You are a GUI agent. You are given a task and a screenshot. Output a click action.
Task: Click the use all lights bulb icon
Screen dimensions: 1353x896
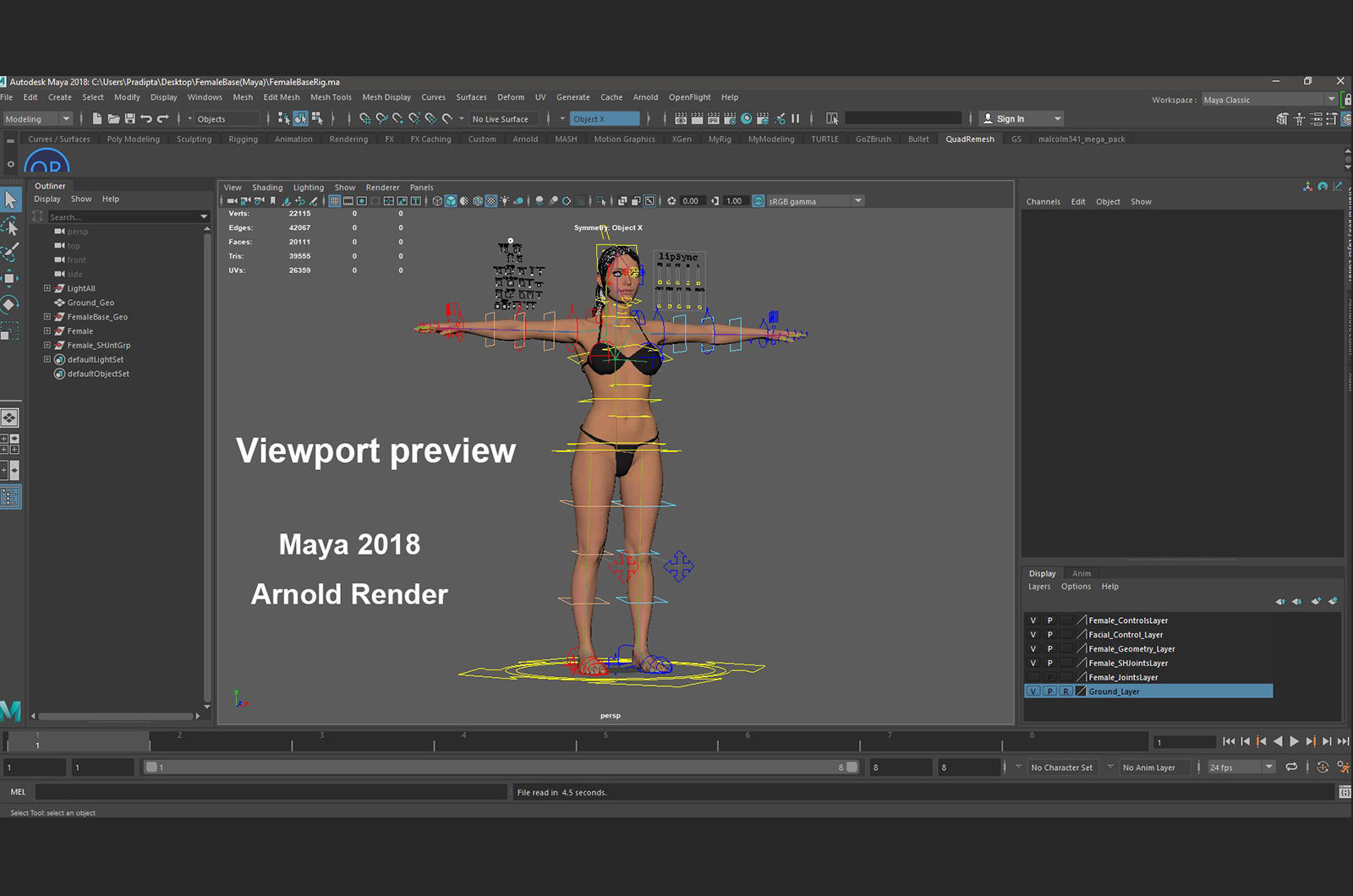click(505, 201)
